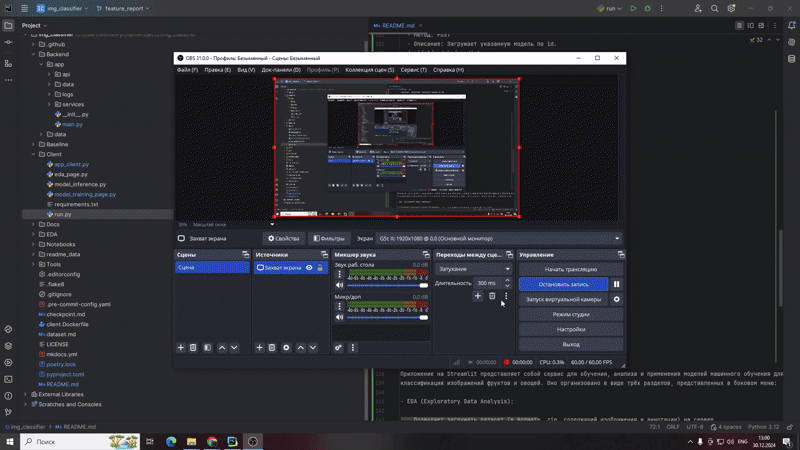Open PyCharm Git tool window
This screenshot has height=450, width=800.
(8, 412)
